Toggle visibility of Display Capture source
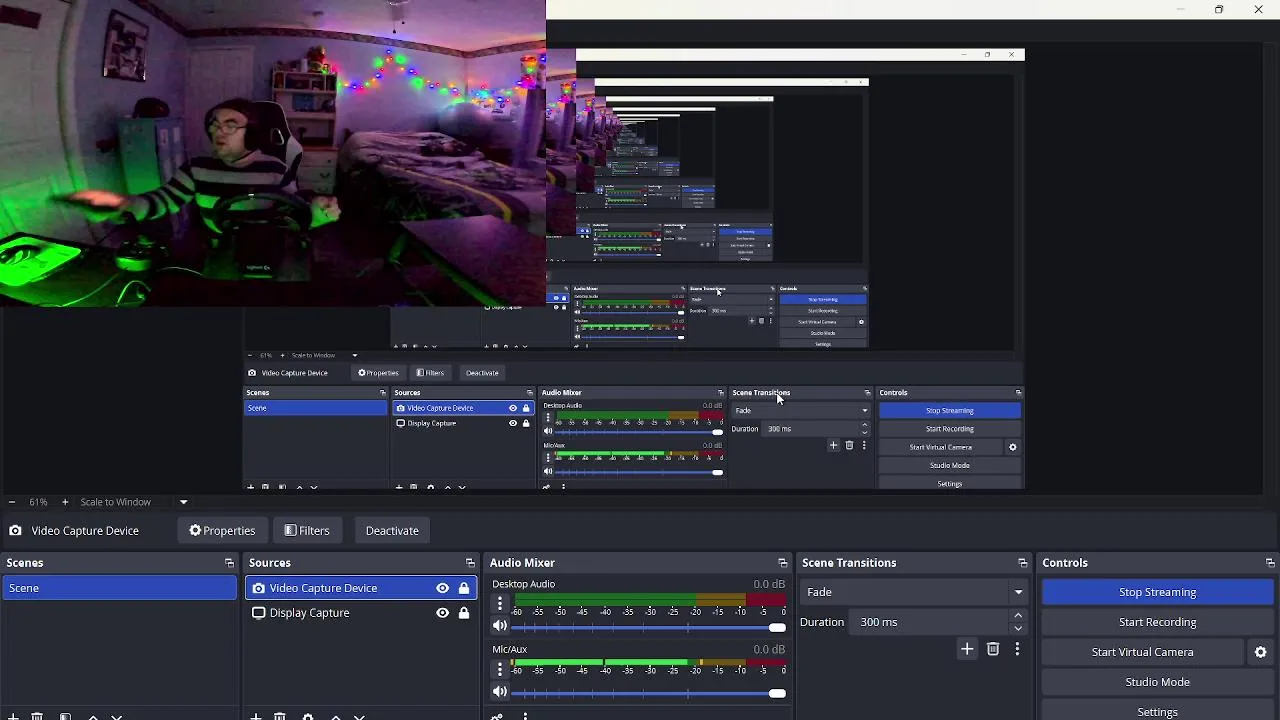The width and height of the screenshot is (1280, 720). click(442, 613)
